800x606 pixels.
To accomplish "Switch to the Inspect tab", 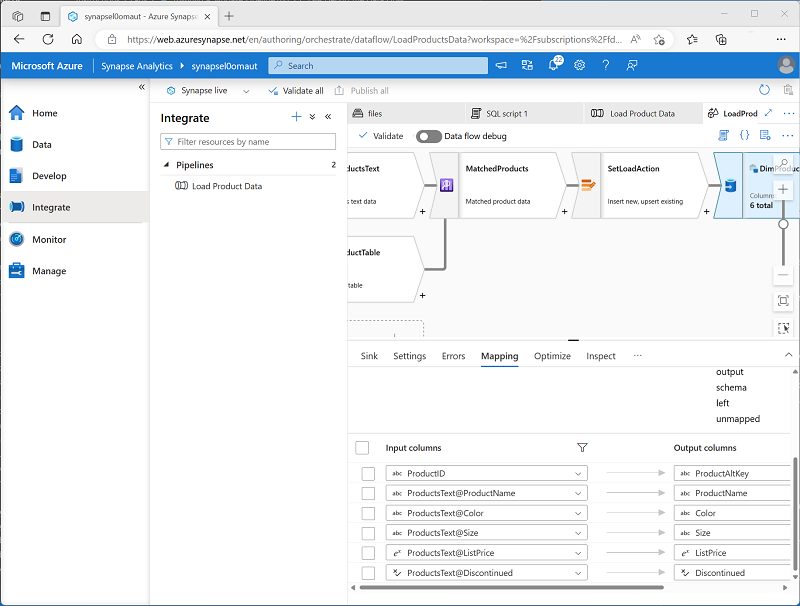I will 601,356.
